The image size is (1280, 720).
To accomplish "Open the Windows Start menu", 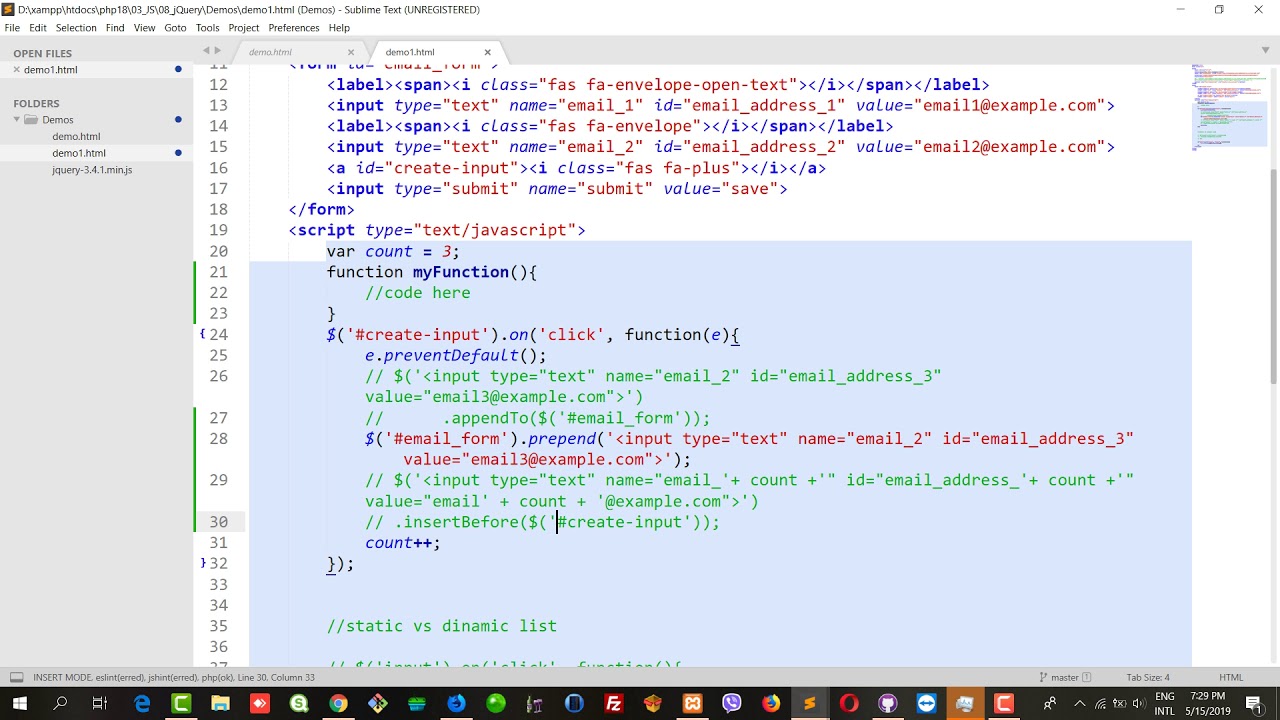I will [19, 704].
